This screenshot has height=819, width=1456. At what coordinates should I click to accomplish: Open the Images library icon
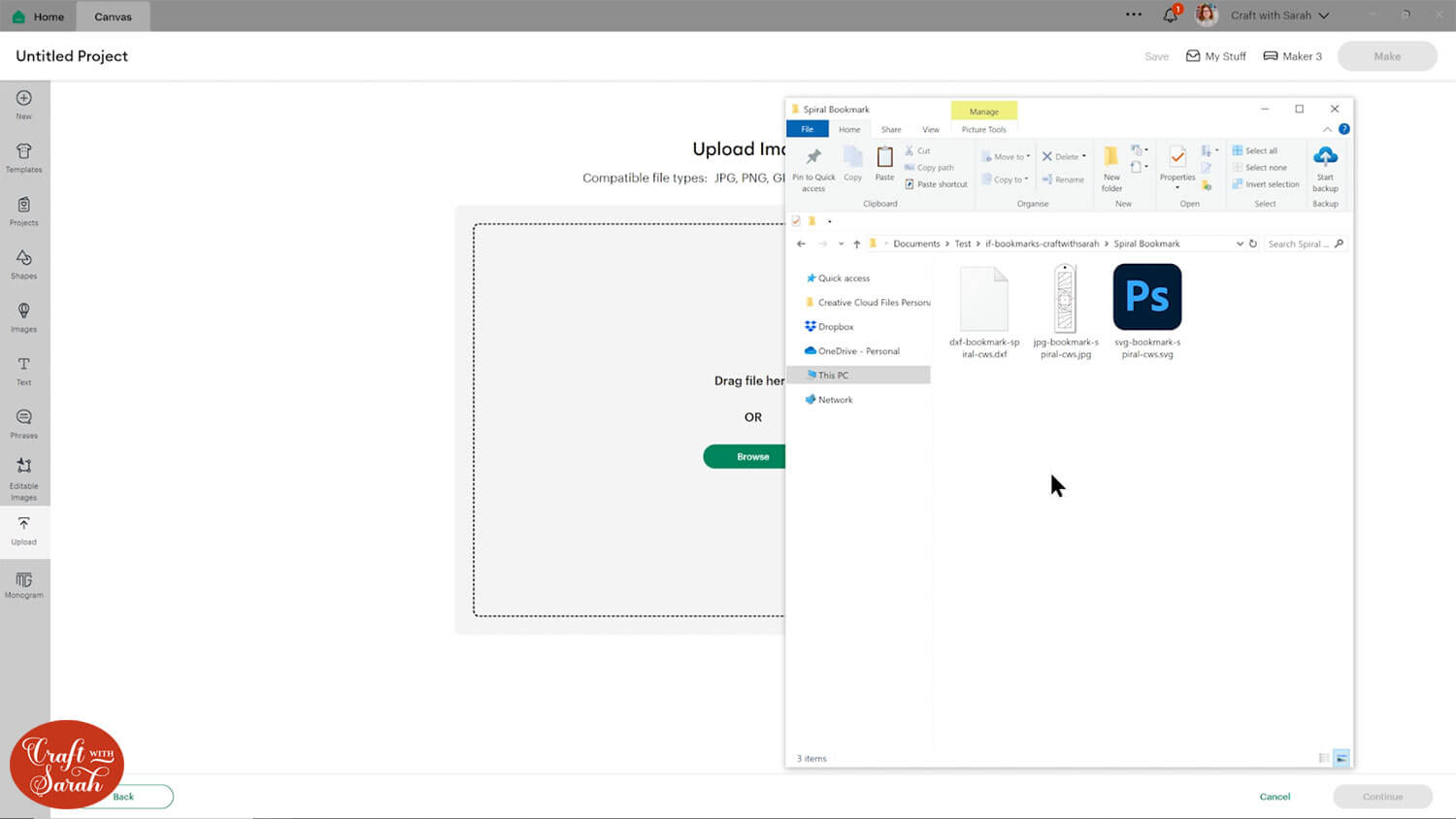coord(24,316)
